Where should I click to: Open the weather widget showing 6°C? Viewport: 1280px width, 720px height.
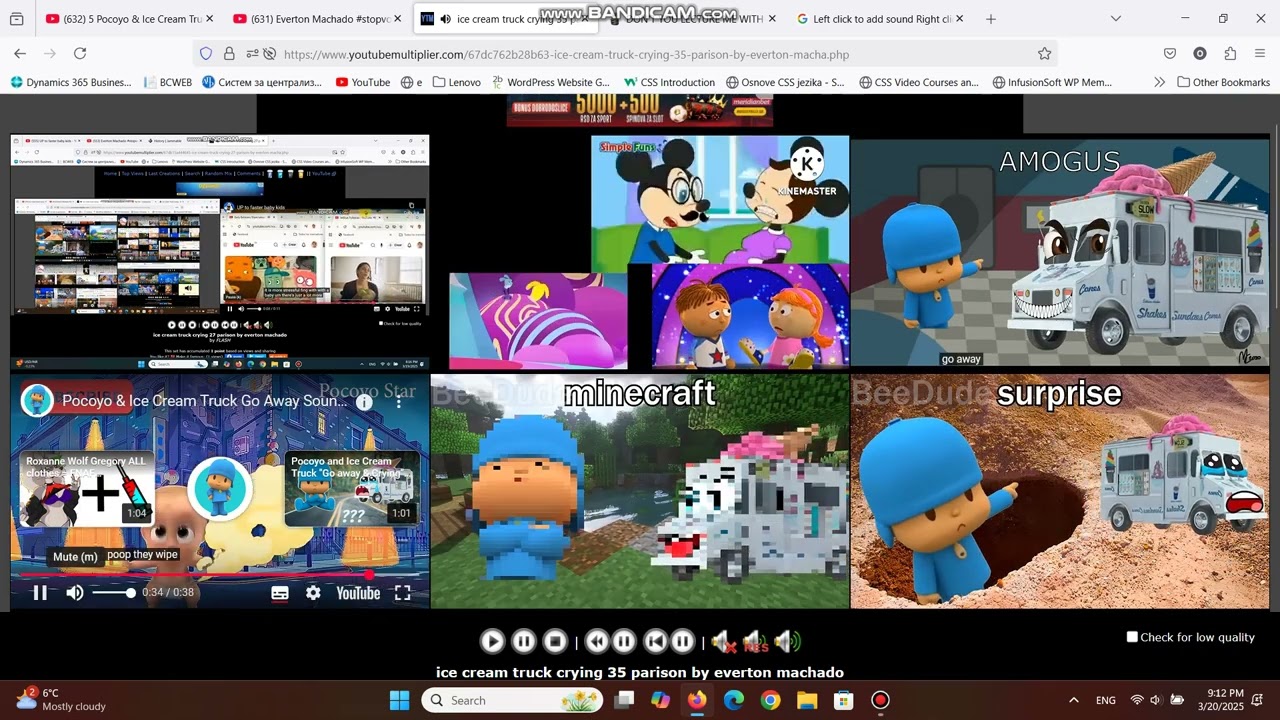click(62, 700)
